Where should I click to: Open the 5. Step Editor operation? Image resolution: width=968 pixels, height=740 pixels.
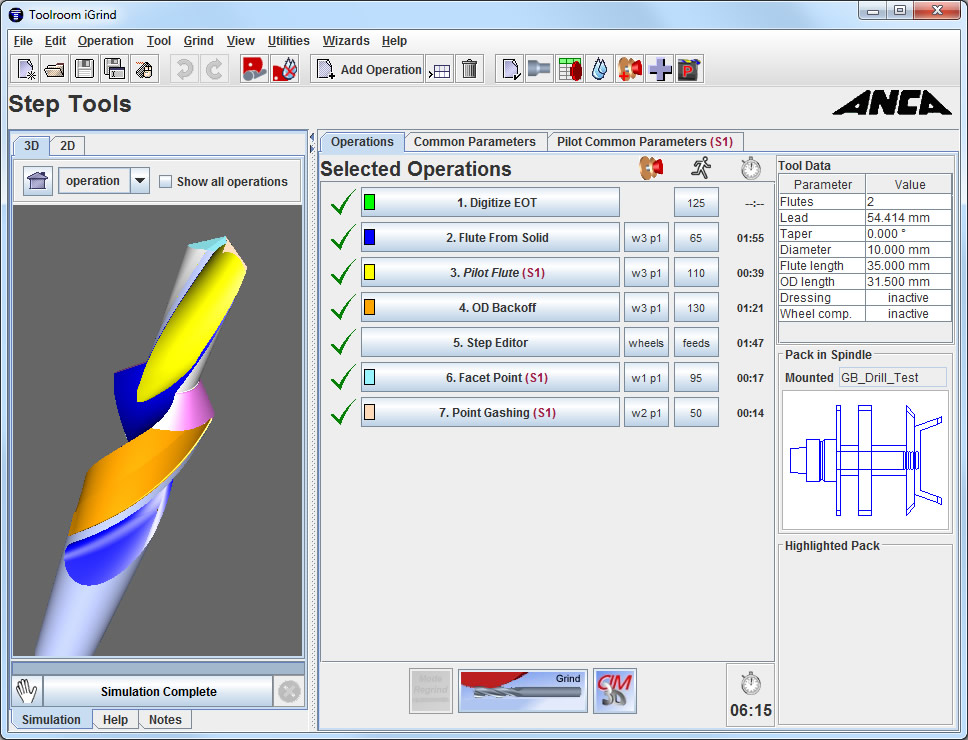coord(490,343)
